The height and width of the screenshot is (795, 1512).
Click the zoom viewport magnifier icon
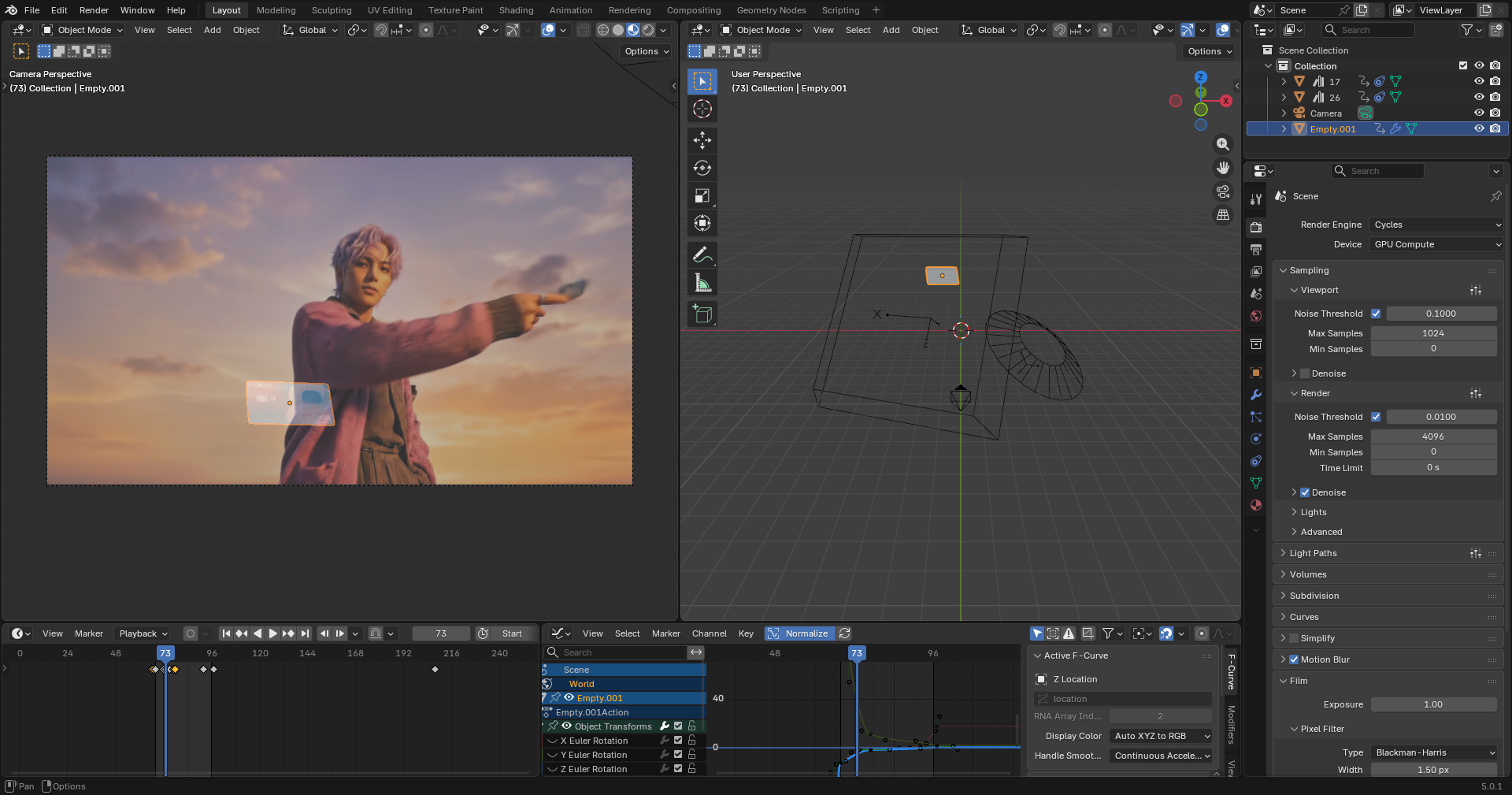(x=1222, y=144)
